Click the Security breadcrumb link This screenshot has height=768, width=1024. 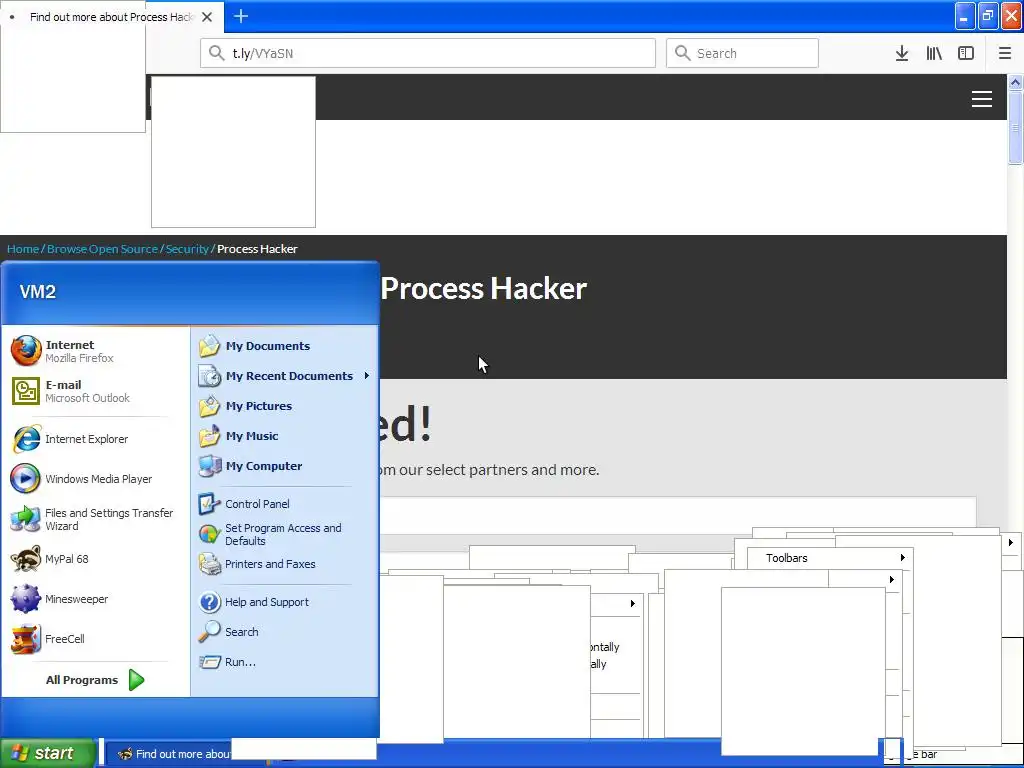[x=187, y=249]
